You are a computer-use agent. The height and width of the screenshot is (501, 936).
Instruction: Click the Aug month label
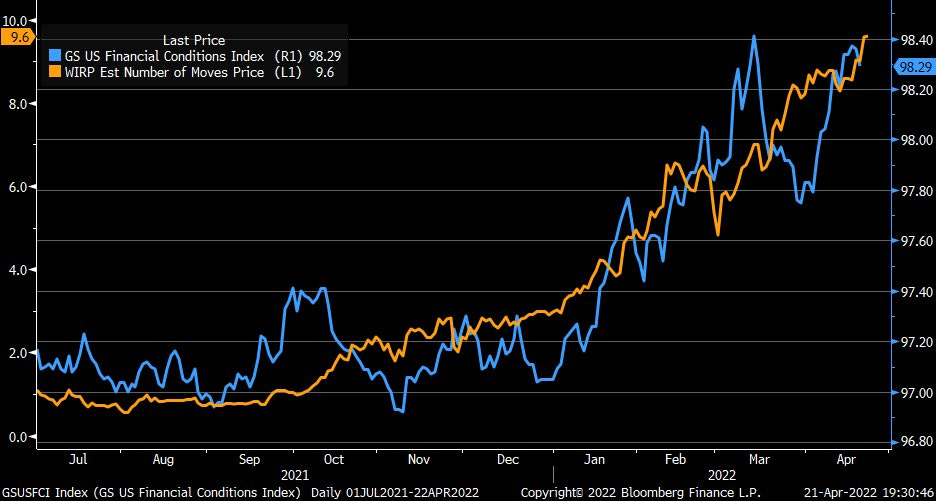pos(163,460)
